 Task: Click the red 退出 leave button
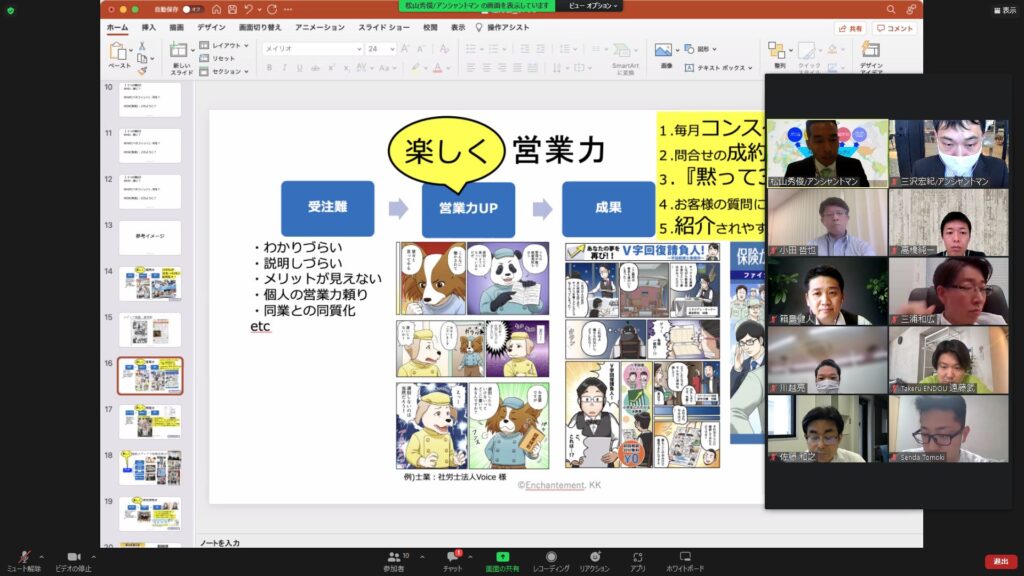point(1001,562)
